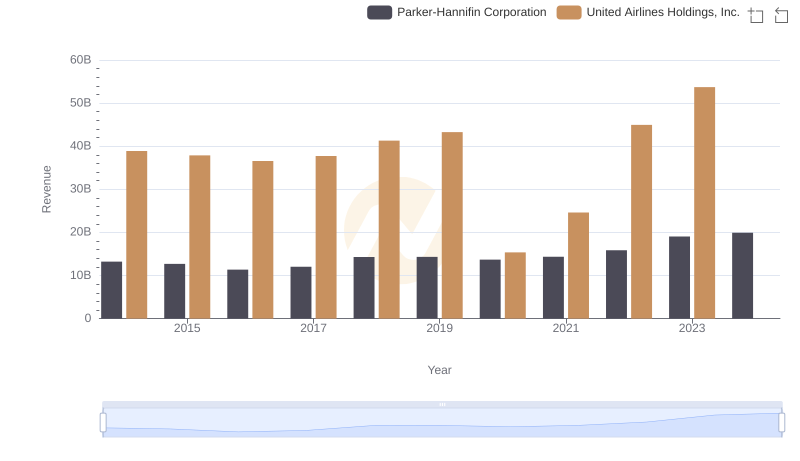Select the Parker-Hannifin bar for 2023
This screenshot has height=461, width=800.
[x=679, y=277]
